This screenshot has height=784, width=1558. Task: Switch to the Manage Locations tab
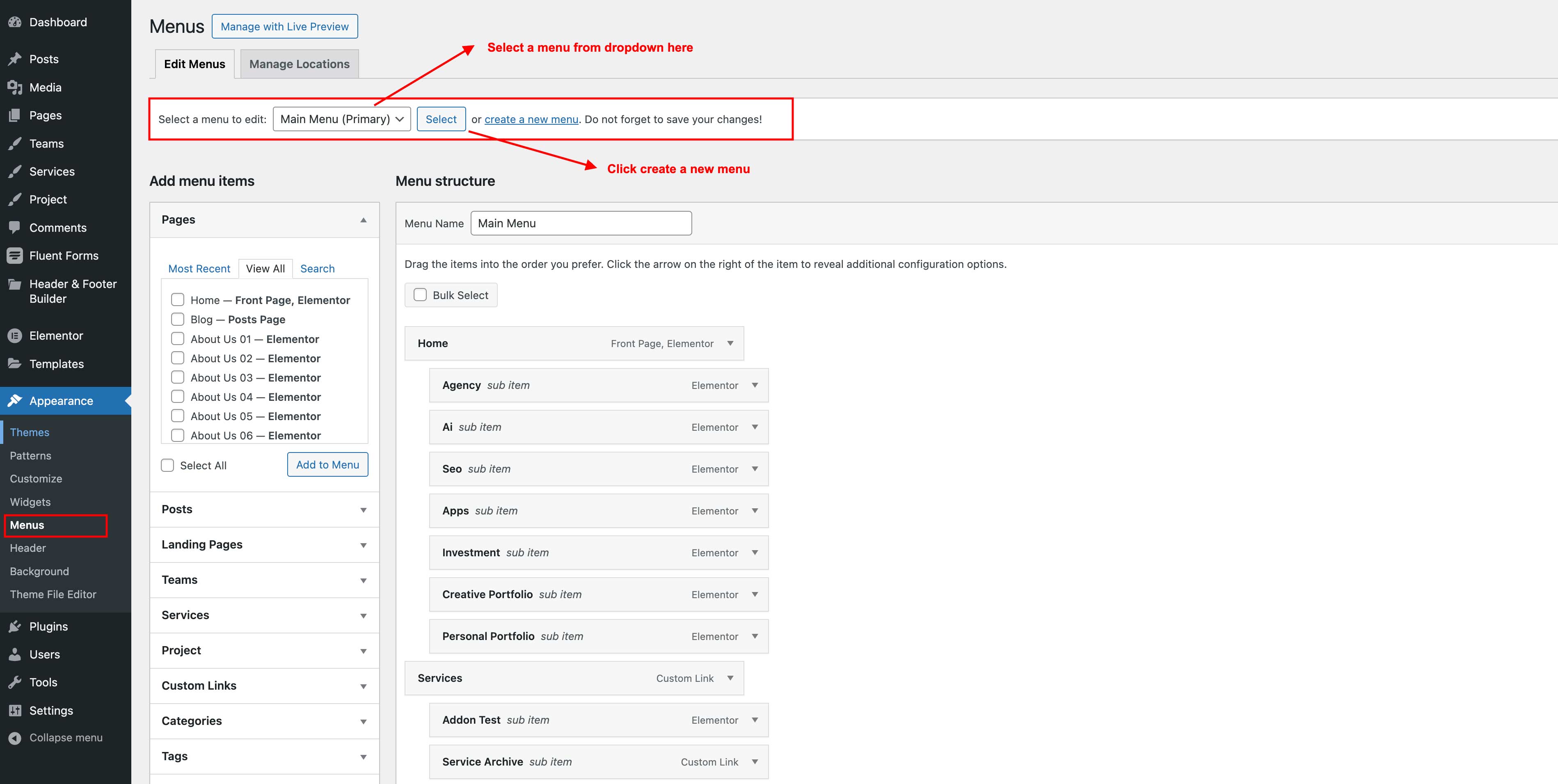click(x=300, y=64)
